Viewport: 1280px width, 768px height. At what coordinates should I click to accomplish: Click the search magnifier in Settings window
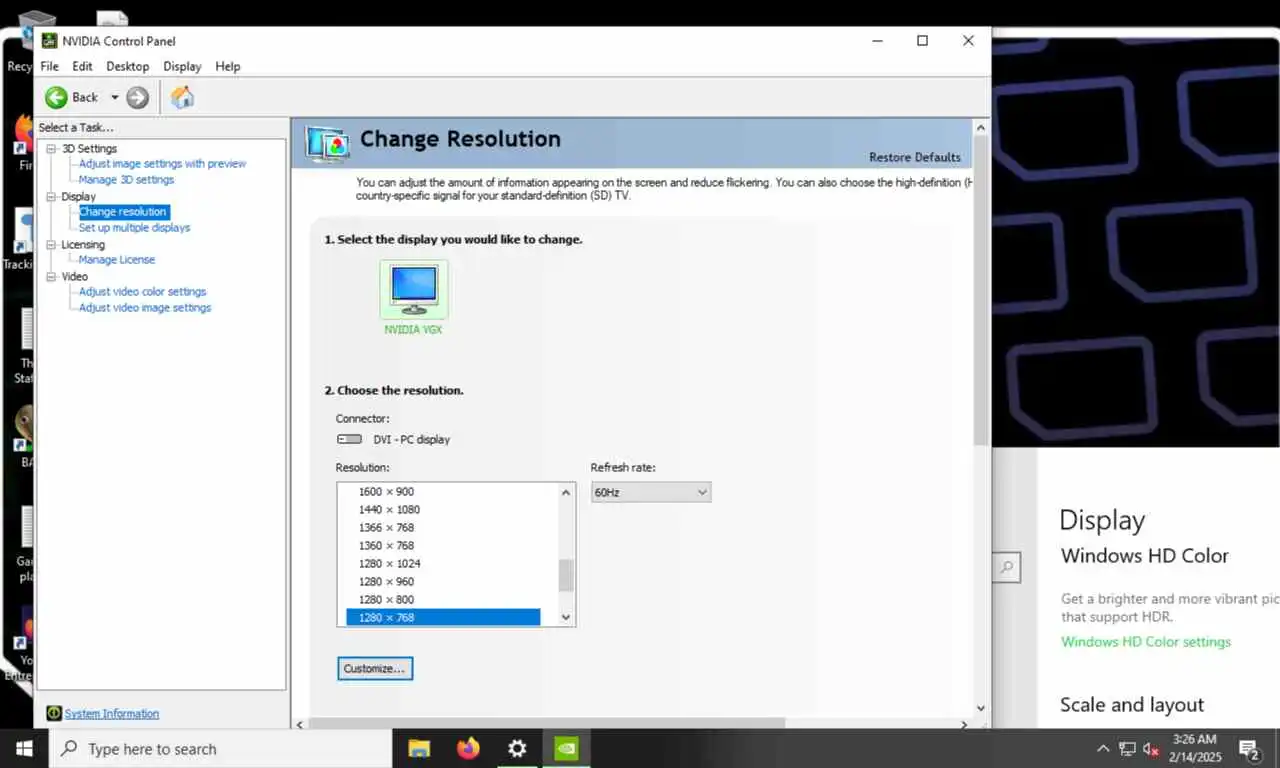click(x=1007, y=568)
